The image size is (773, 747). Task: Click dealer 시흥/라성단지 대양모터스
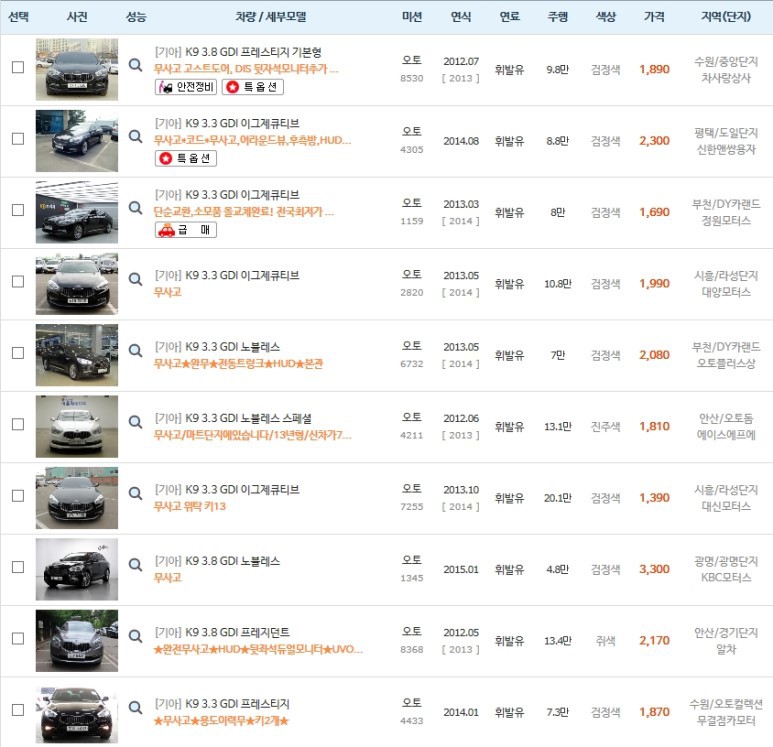click(726, 284)
